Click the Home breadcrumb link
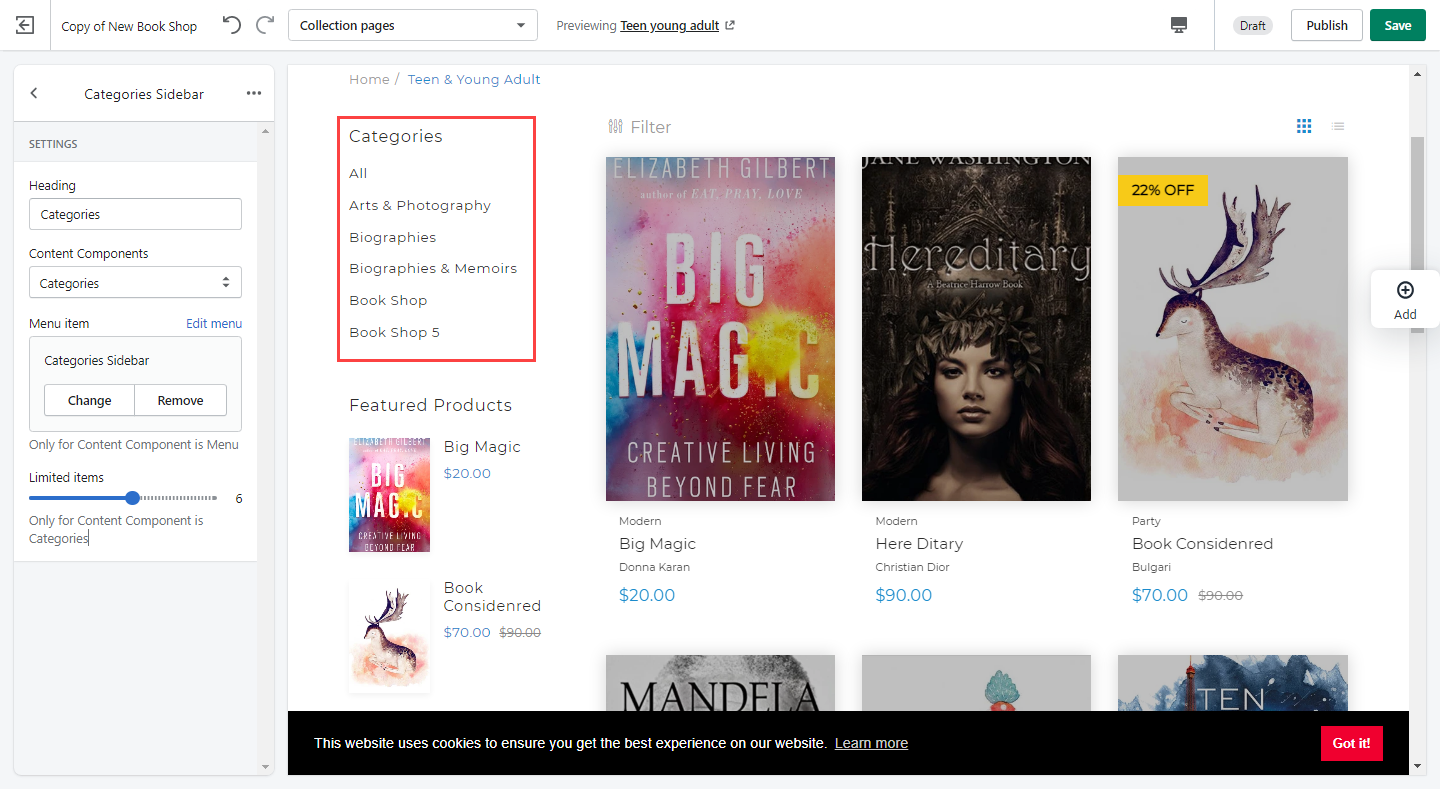The width and height of the screenshot is (1440, 789). point(369,79)
